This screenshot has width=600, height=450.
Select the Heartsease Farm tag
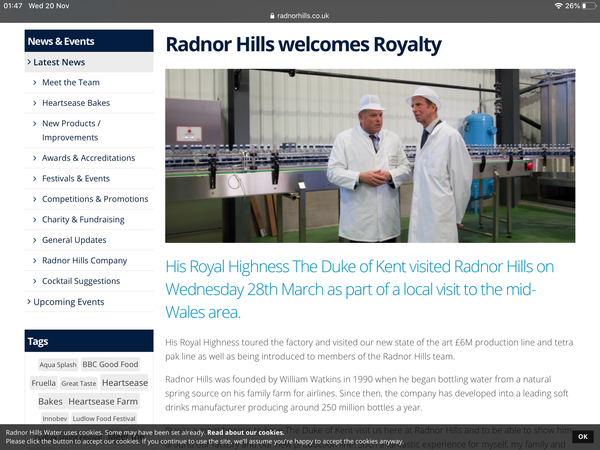click(x=103, y=401)
